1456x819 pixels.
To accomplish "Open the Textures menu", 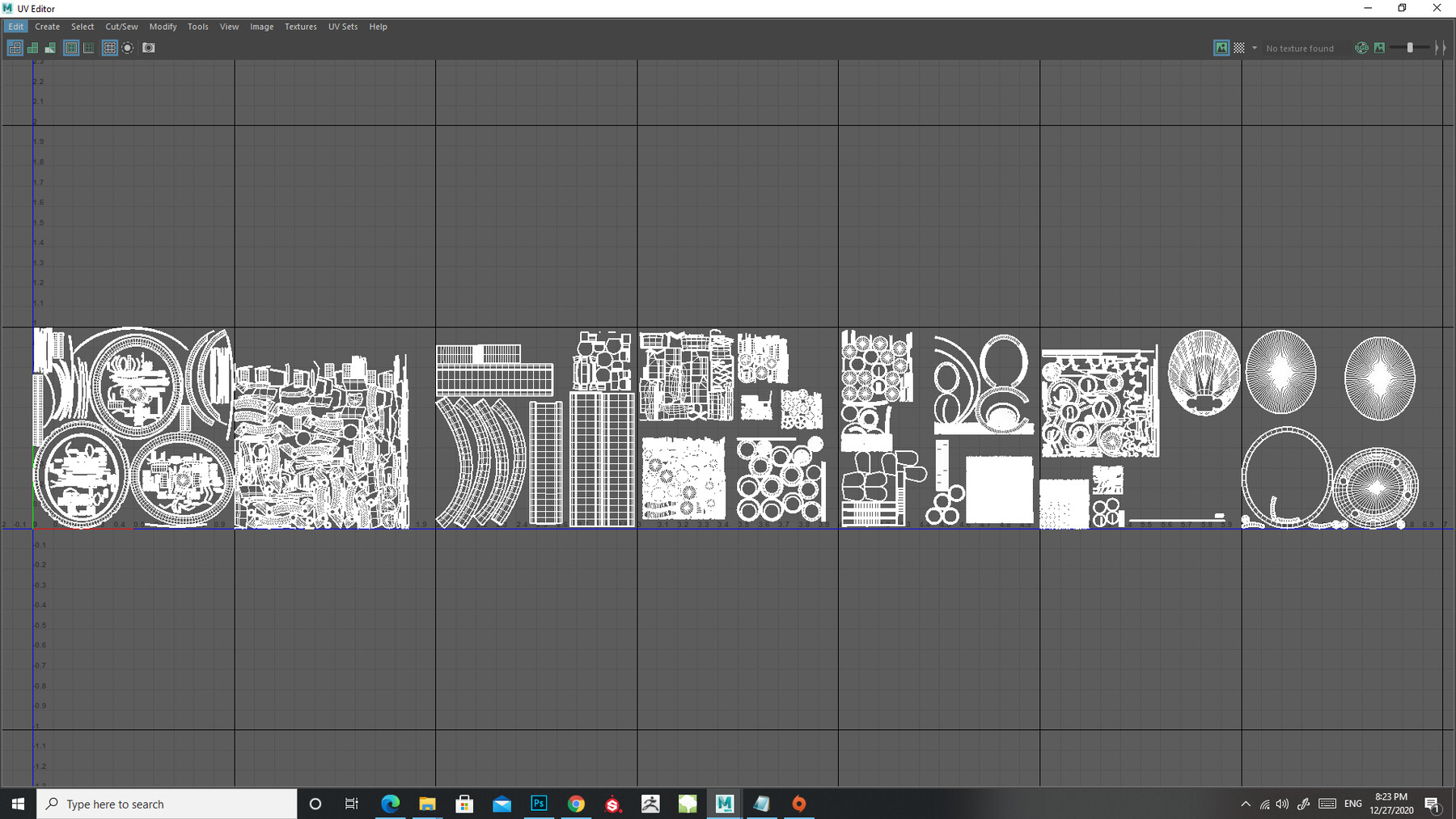I will point(300,27).
